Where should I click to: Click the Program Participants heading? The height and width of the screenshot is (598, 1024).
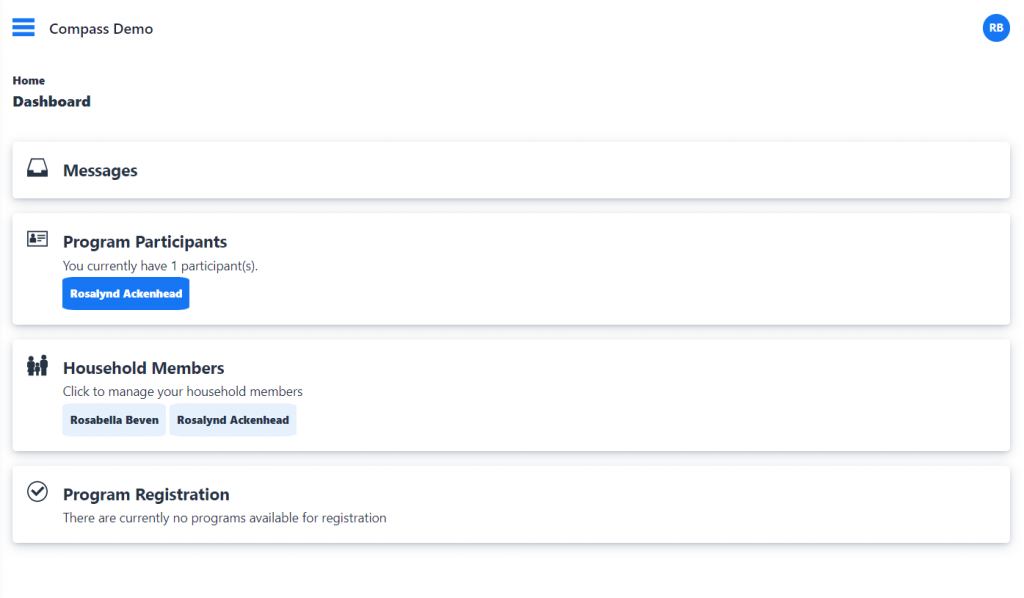click(145, 242)
